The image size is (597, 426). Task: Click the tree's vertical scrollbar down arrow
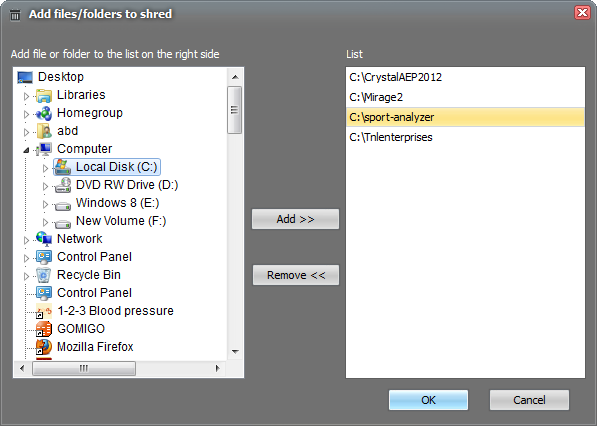(x=235, y=352)
